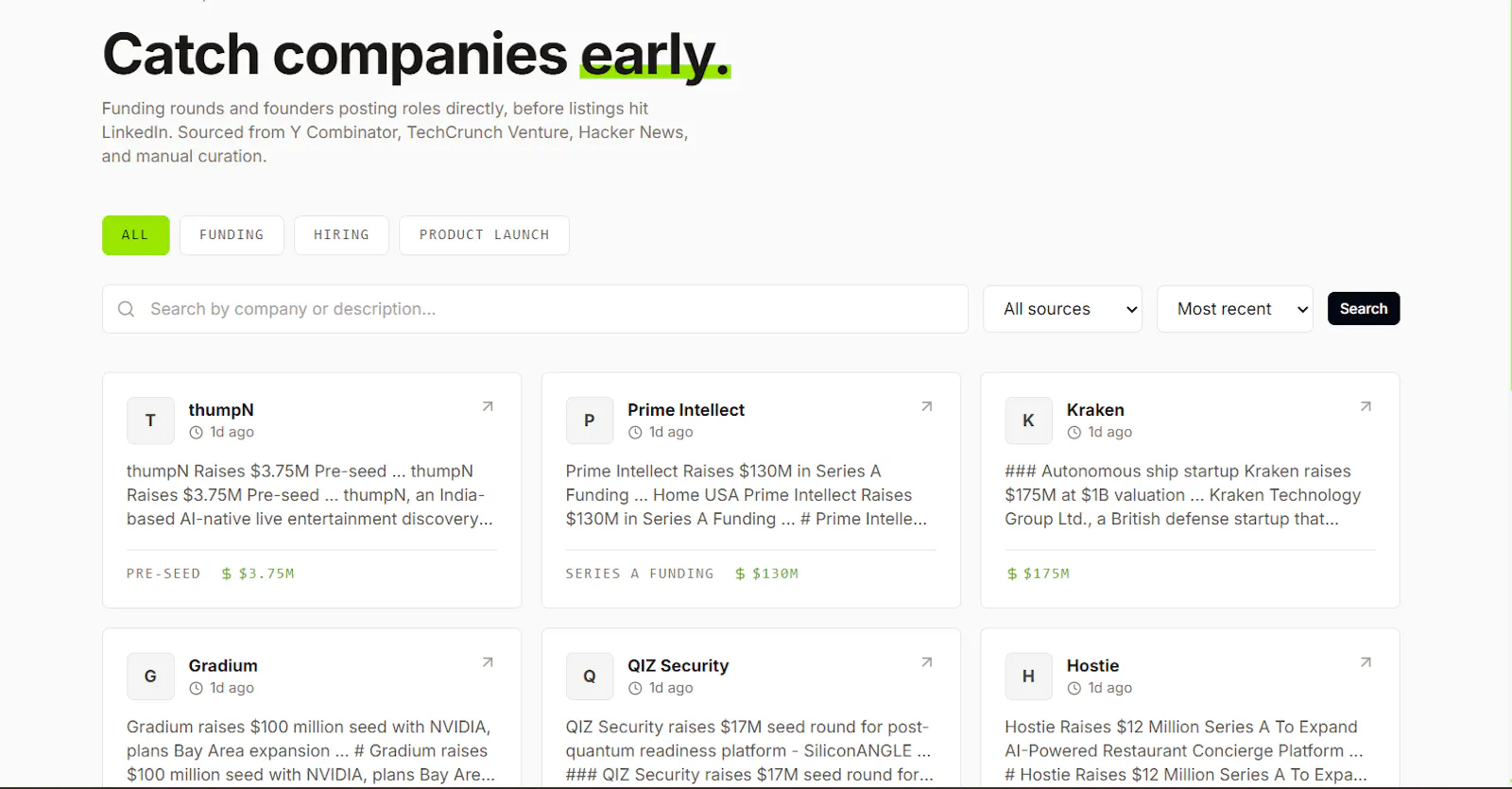Click the $3.75M amount on thumpN card
Viewport: 1512px width, 789px height.
point(258,574)
